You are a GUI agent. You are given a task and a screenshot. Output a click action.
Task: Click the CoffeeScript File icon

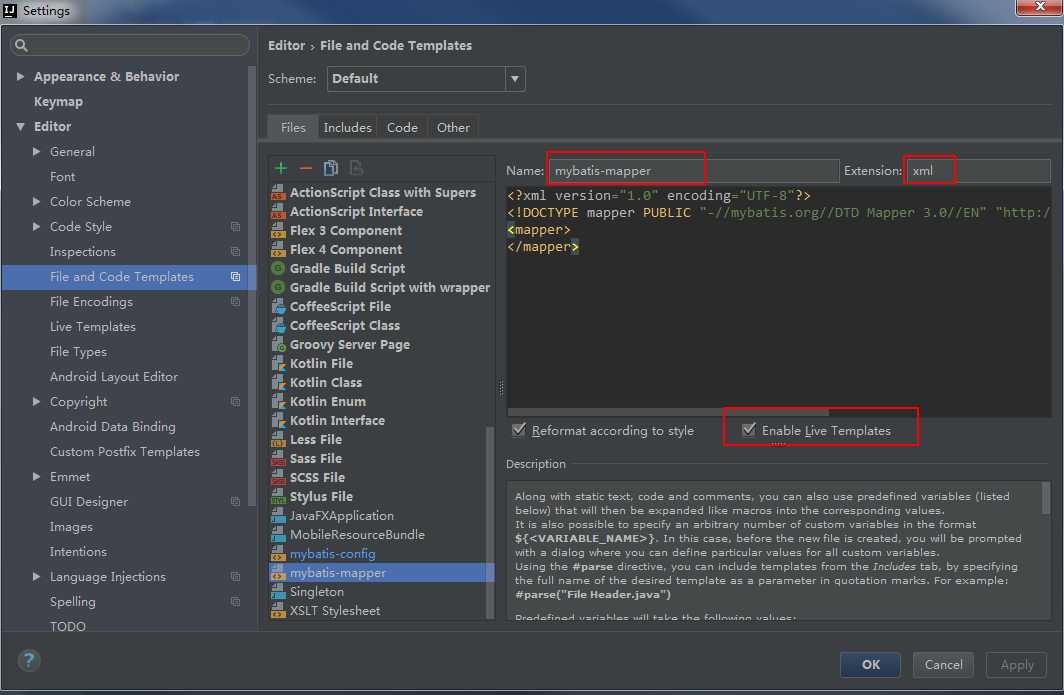click(x=278, y=307)
